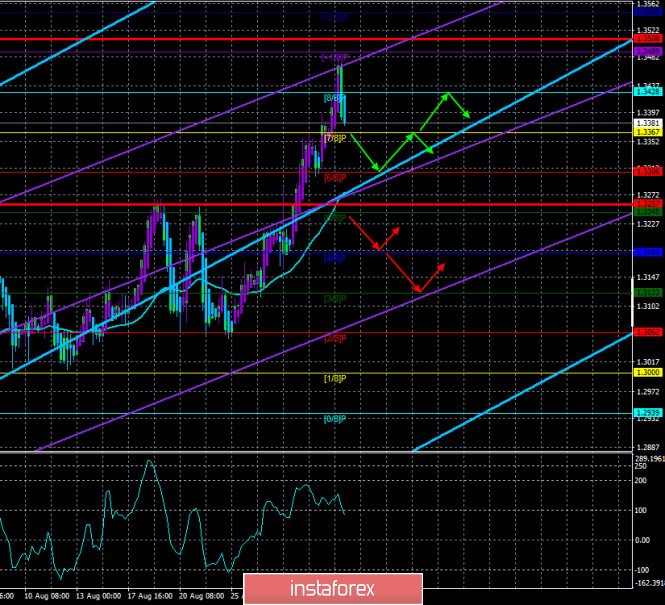The image size is (665, 605).
Task: Click the [6/8]P Murrey level label
Action: coord(335,178)
